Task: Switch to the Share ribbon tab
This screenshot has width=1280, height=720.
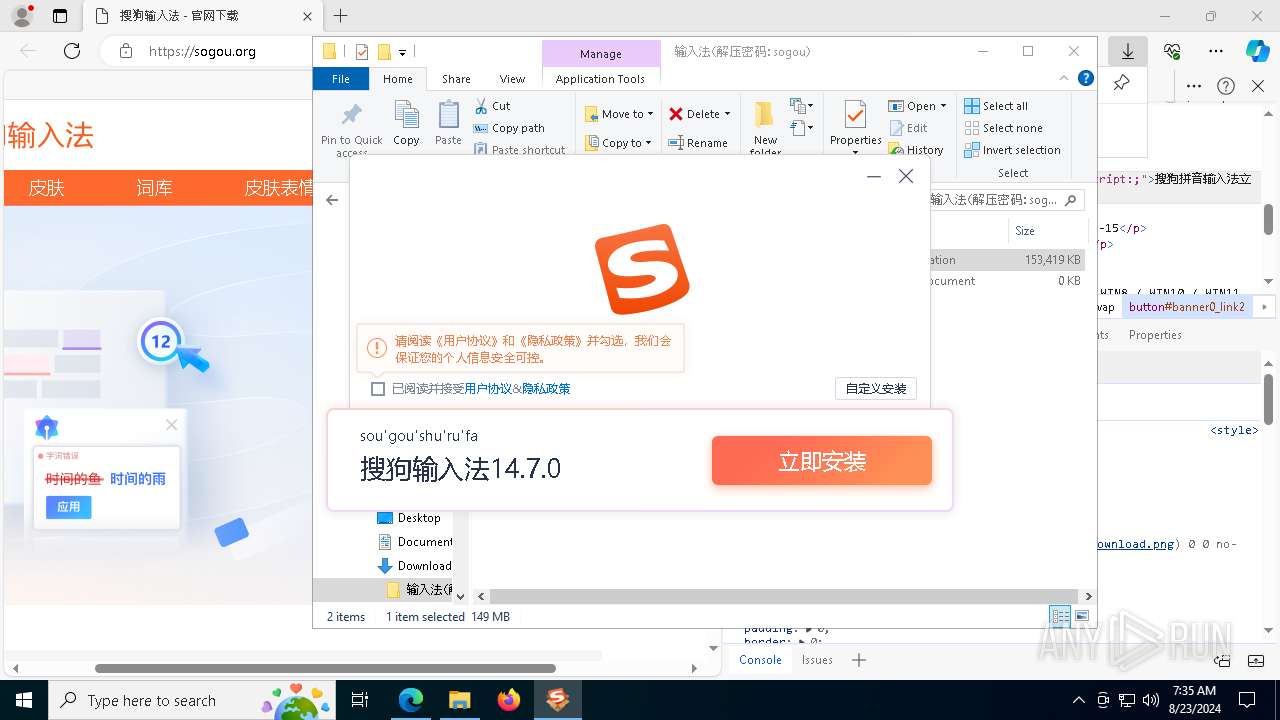Action: coord(456,79)
